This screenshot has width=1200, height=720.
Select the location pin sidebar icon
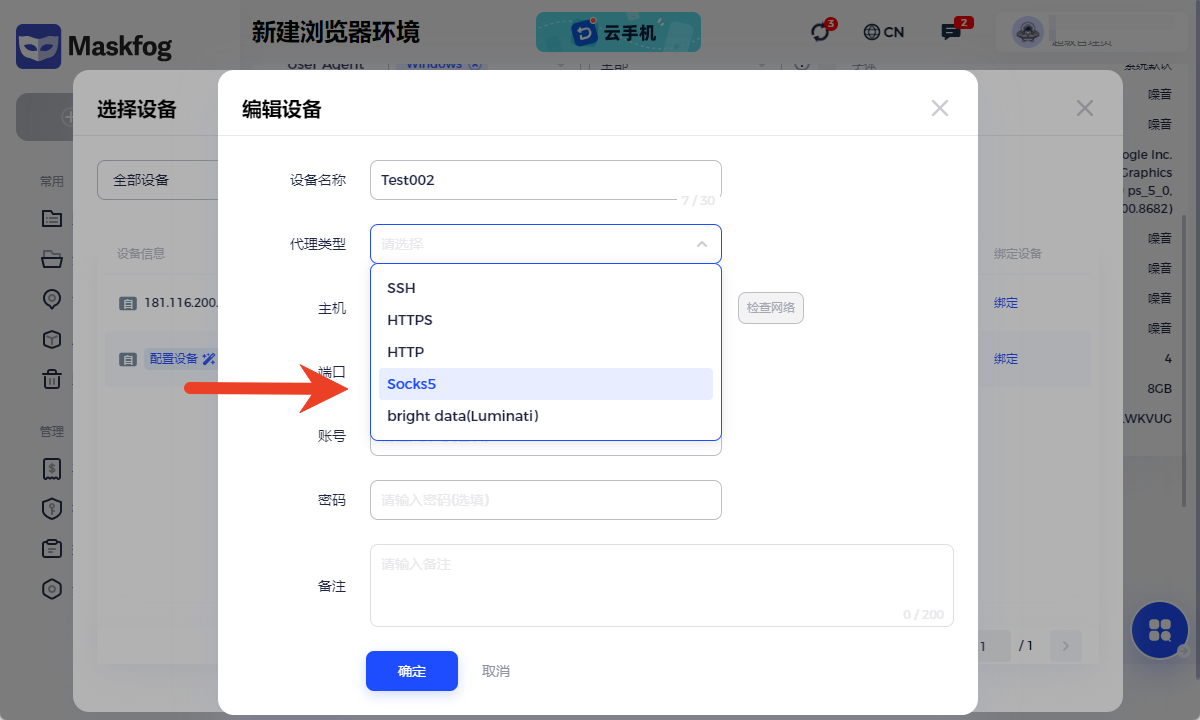[52, 299]
